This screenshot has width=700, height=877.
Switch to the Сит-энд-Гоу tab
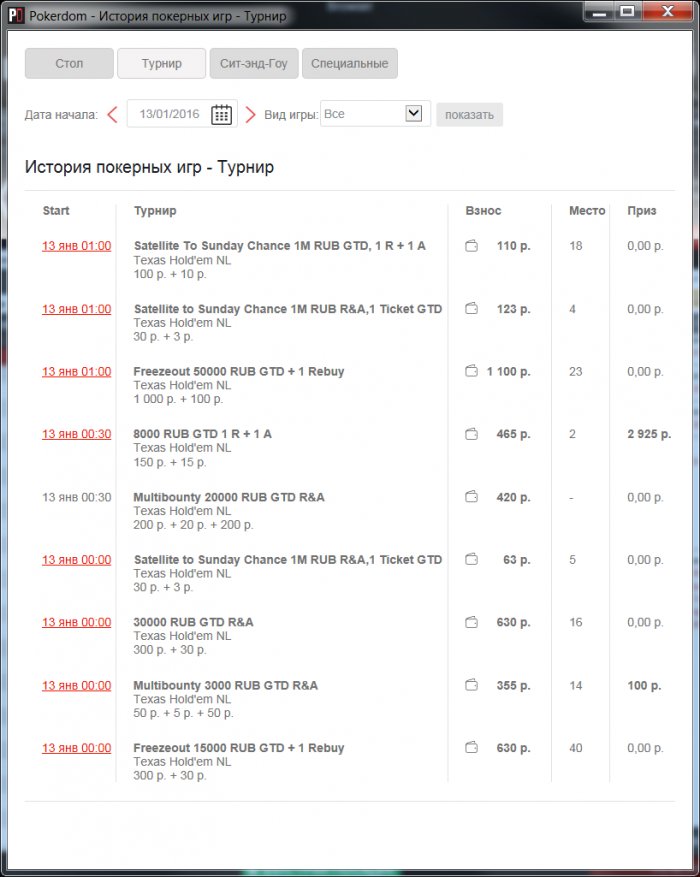(x=254, y=64)
